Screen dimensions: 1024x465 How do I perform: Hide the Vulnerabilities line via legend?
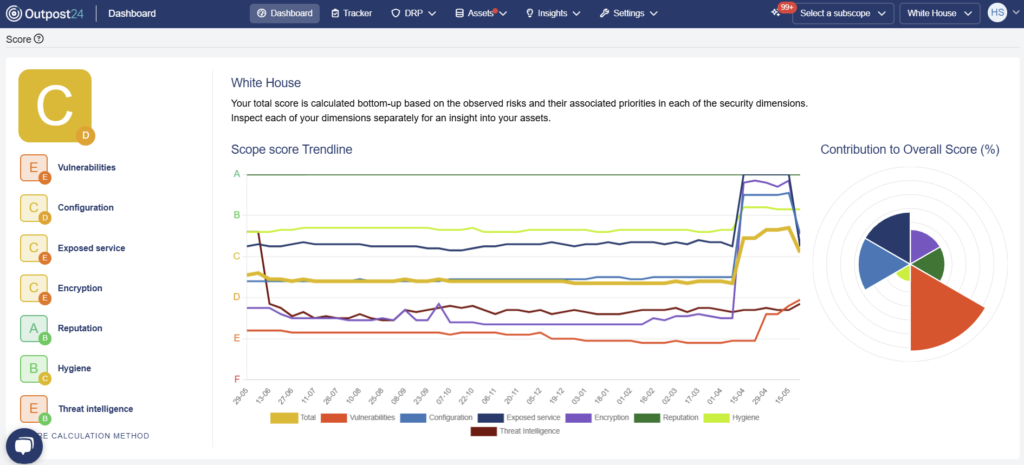click(367, 417)
